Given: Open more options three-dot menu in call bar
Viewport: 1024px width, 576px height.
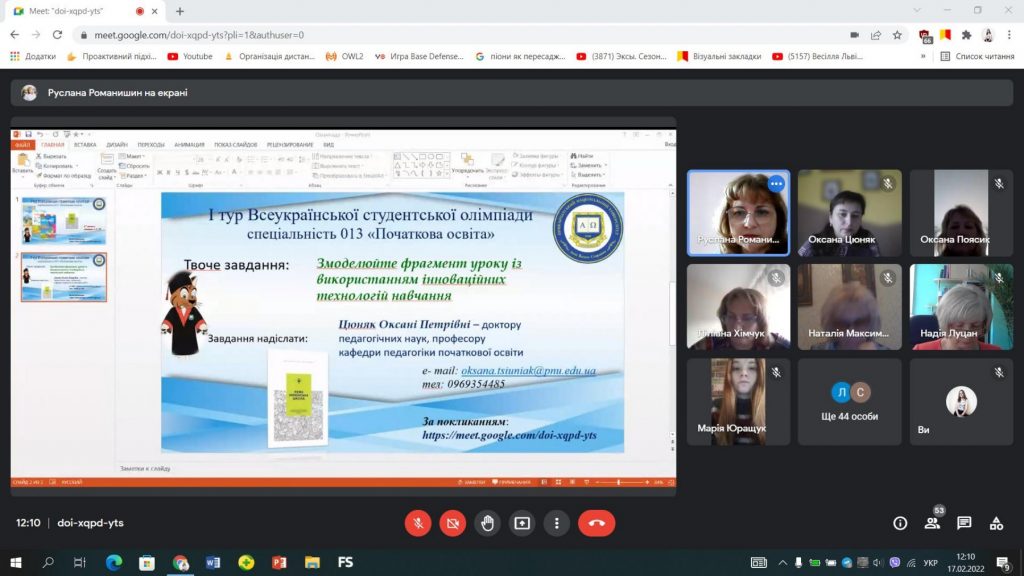Looking at the screenshot, I should point(556,523).
